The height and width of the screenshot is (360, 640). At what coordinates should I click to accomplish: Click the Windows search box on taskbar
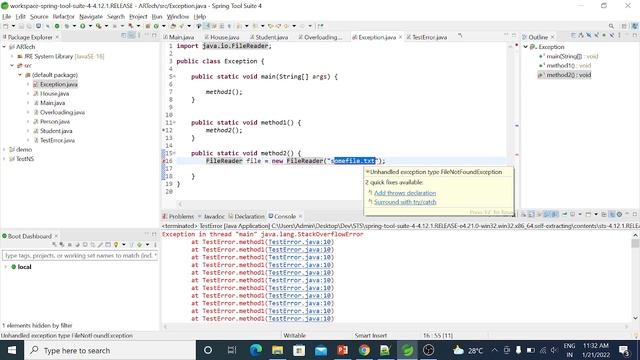point(110,350)
